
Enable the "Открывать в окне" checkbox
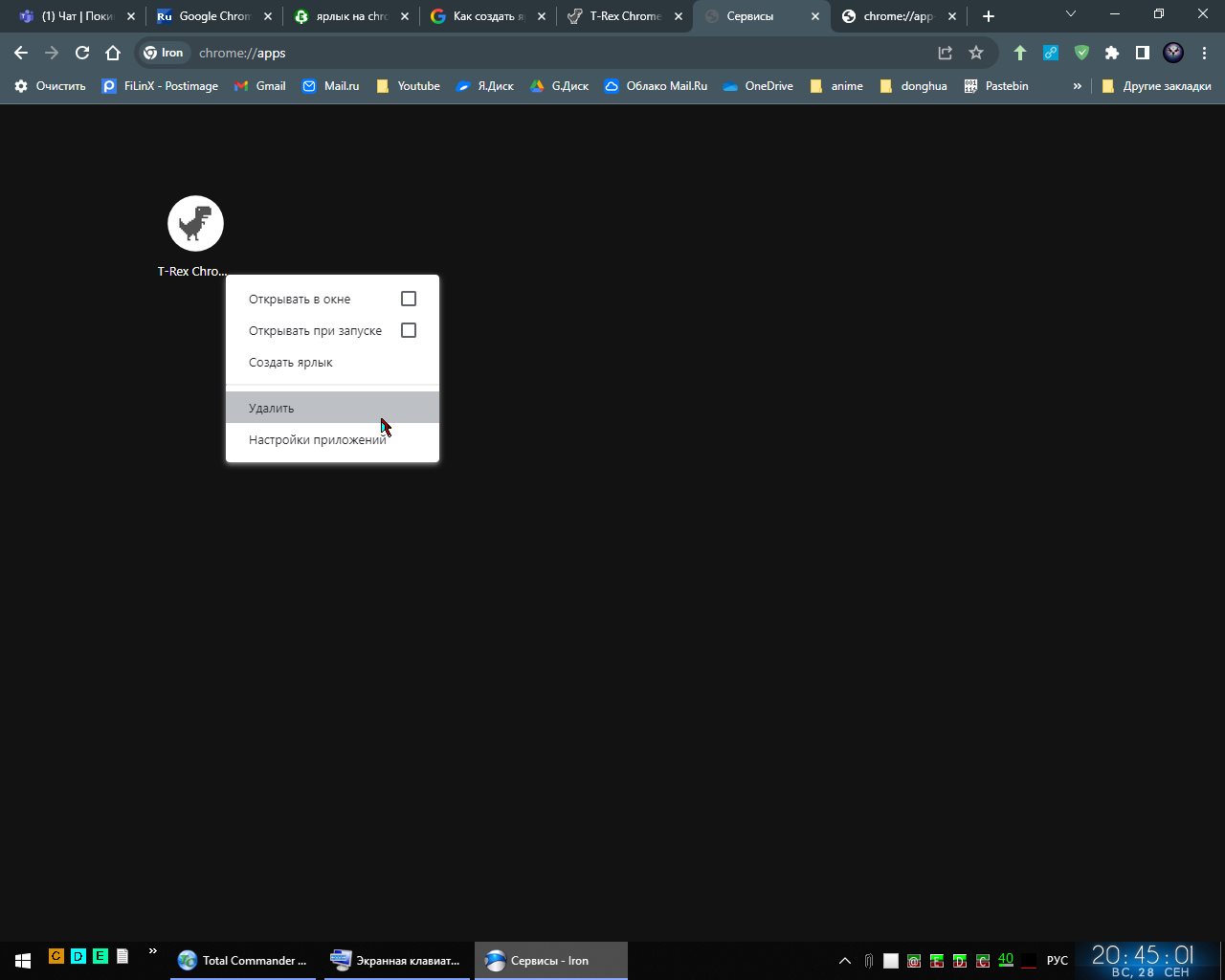(x=409, y=299)
